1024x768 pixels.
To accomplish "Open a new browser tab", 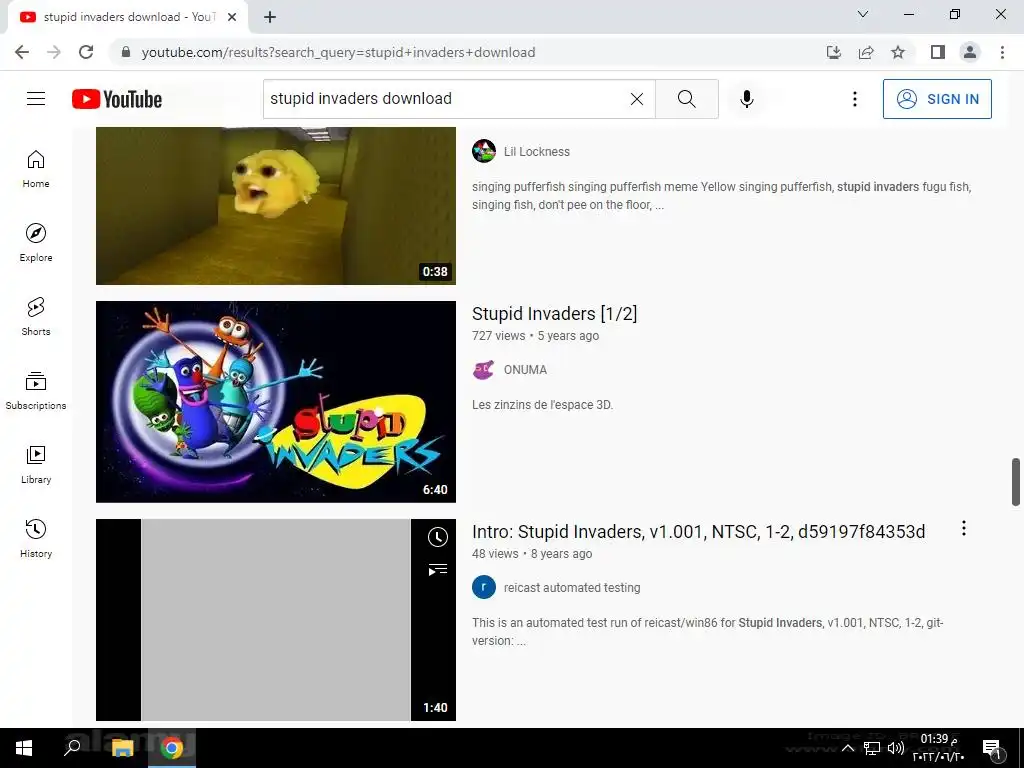I will click(x=270, y=17).
